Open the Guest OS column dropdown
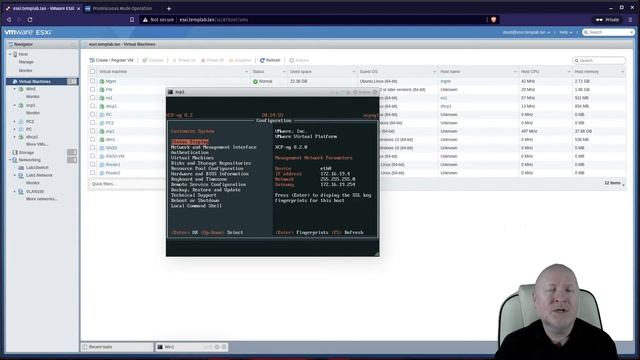 coord(434,71)
